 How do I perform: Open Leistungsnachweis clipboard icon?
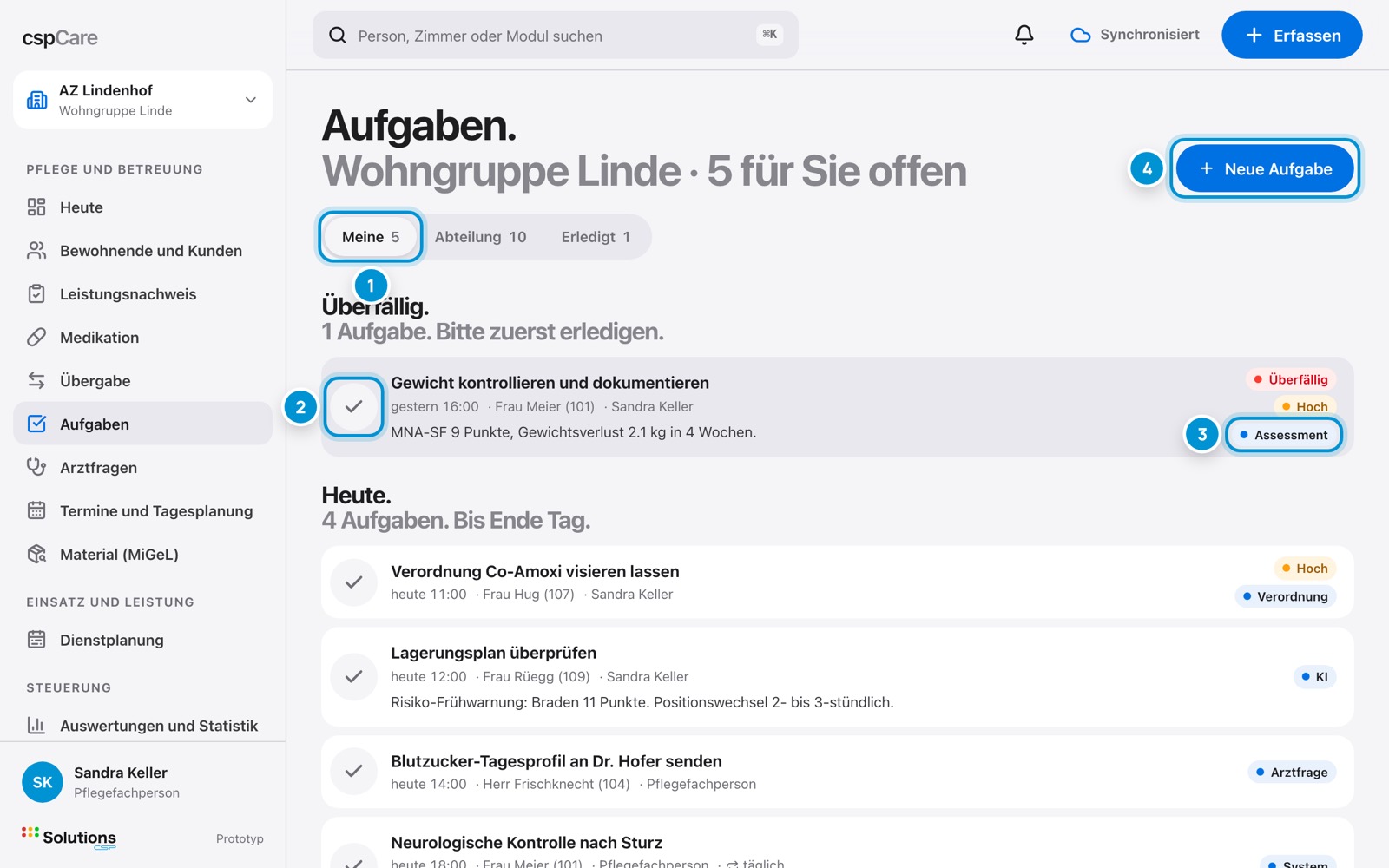(36, 293)
